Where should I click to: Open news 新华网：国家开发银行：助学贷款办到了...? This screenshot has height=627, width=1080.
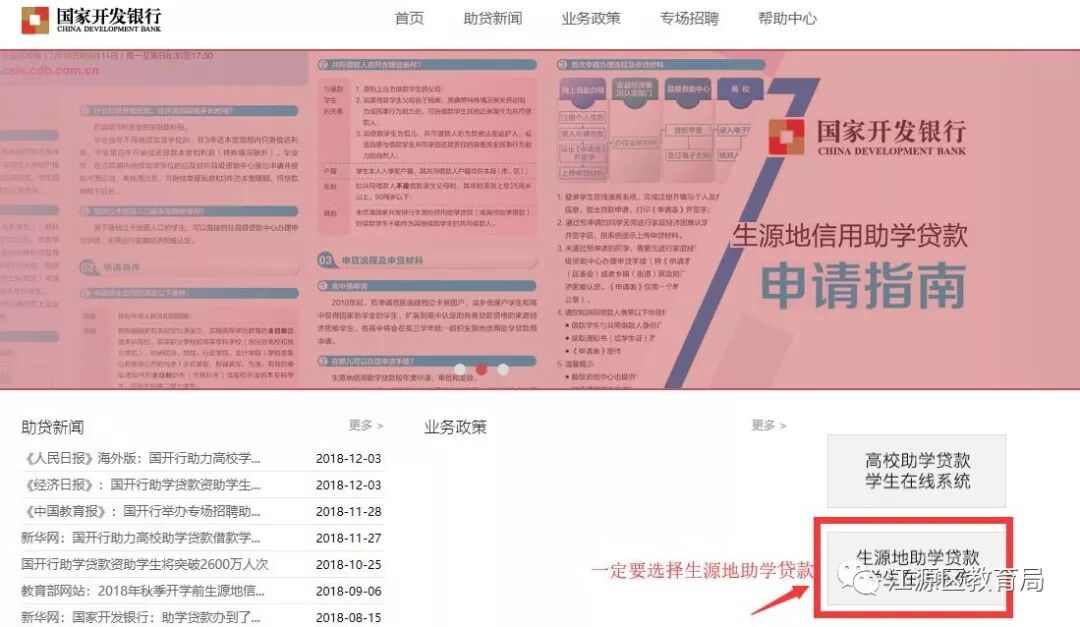(141, 617)
